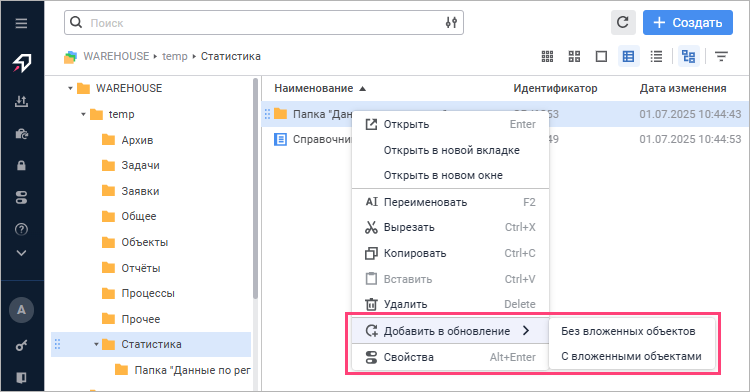Select С вложенными объектами submenu option
750x392 pixels.
point(631,356)
